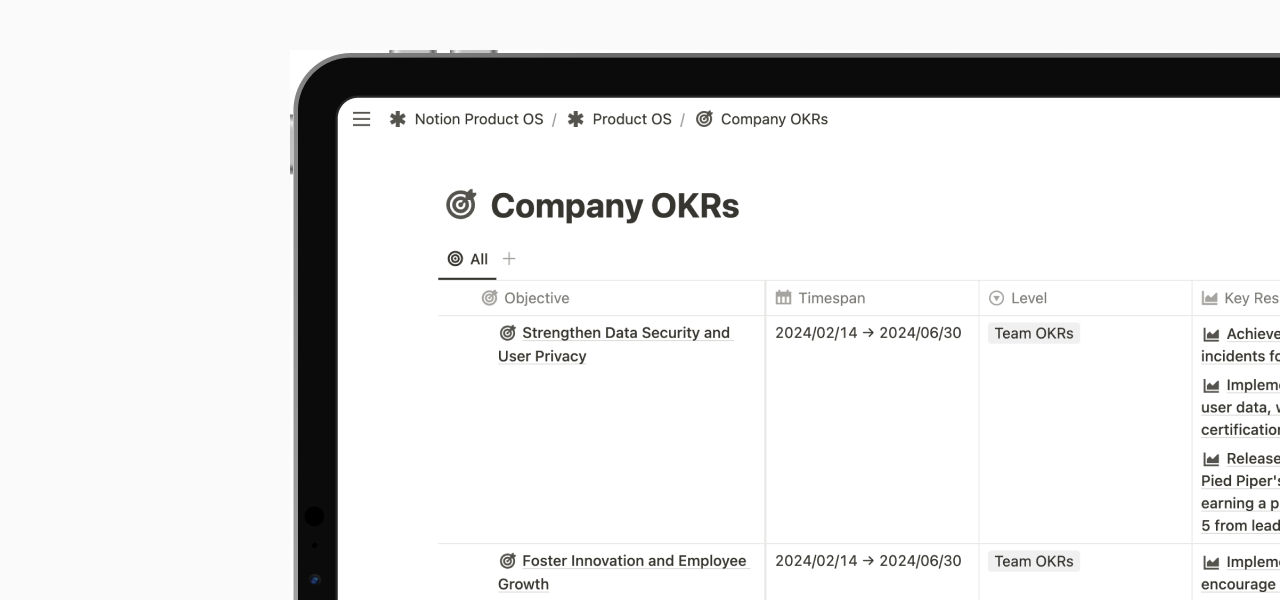
Task: Click the chart icon on Key Results column
Action: click(1210, 297)
